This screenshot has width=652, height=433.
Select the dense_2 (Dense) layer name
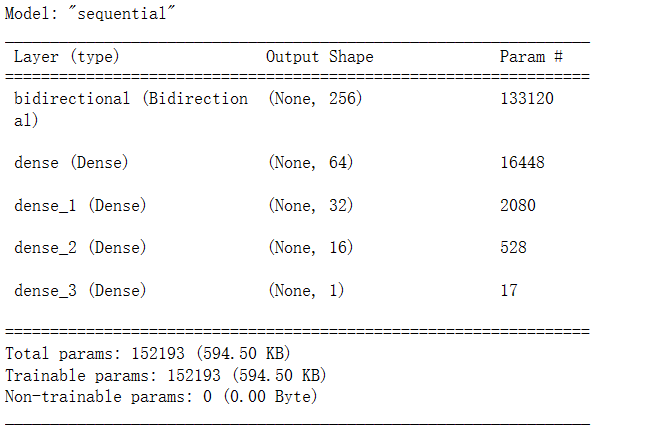coord(80,247)
